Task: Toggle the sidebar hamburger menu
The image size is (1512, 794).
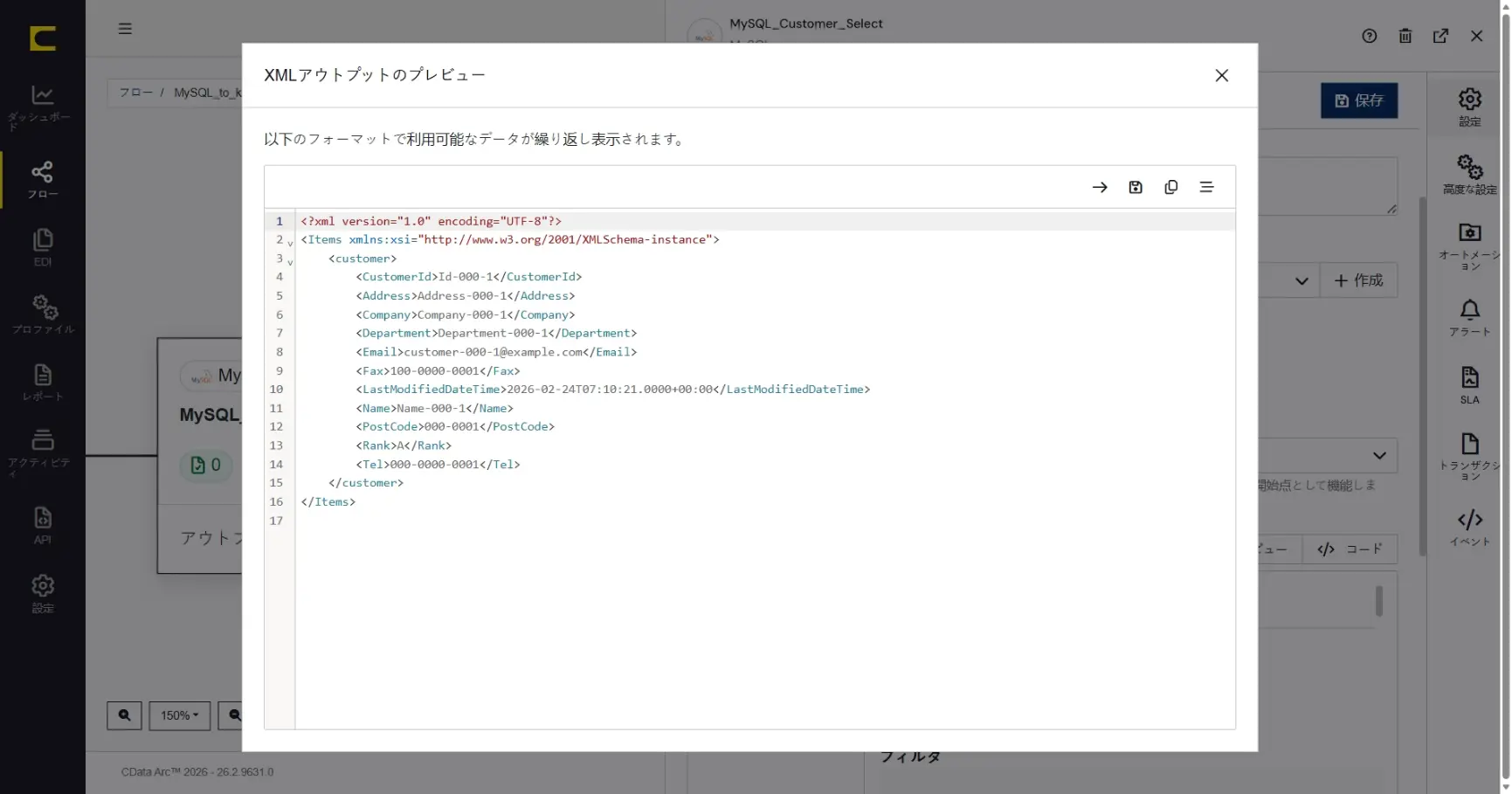Action: coord(125,28)
